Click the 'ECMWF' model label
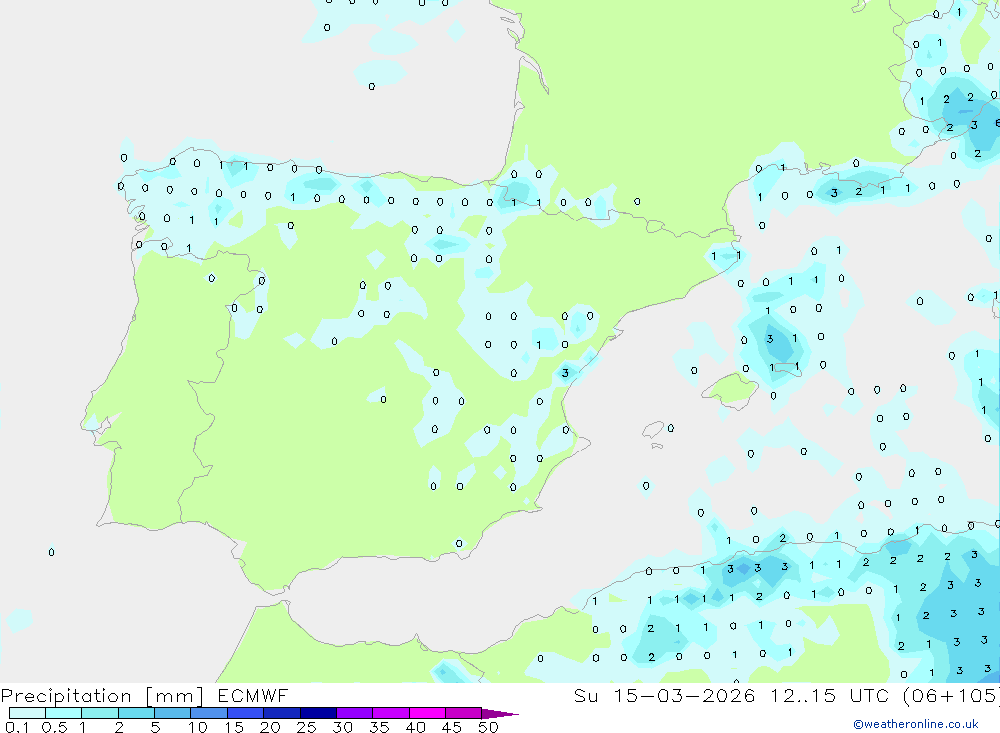This screenshot has width=1000, height=733. click(253, 695)
